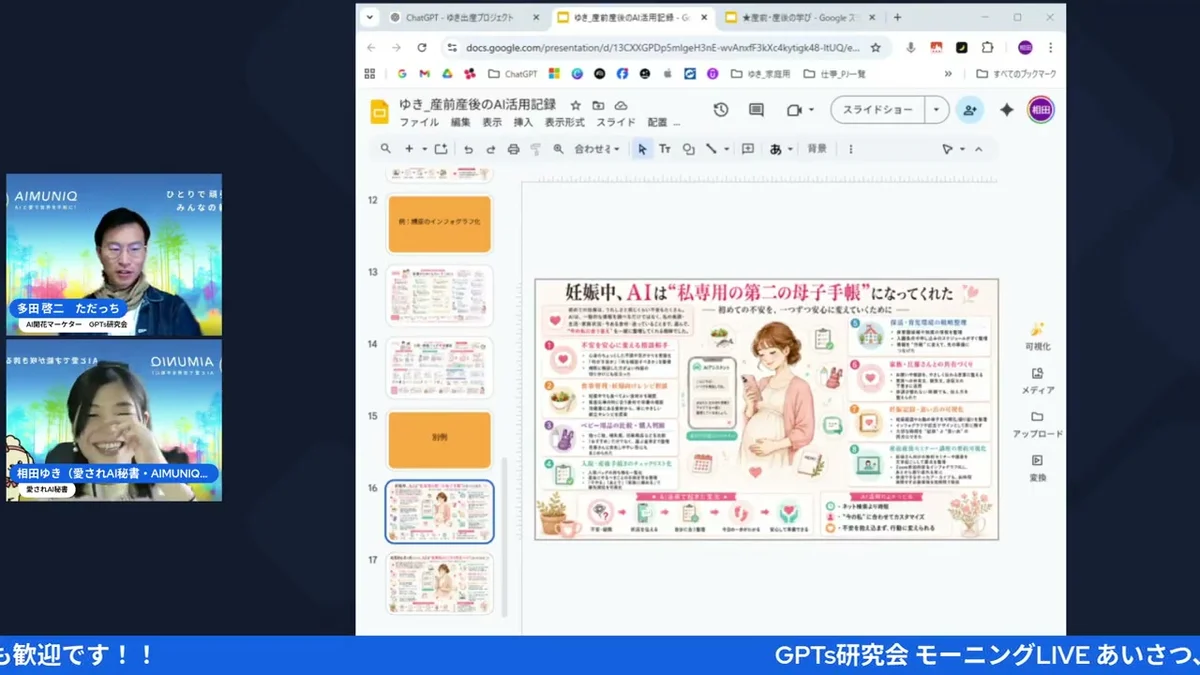1200x675 pixels.
Task: Toggle the paint format roller
Action: coord(536,149)
